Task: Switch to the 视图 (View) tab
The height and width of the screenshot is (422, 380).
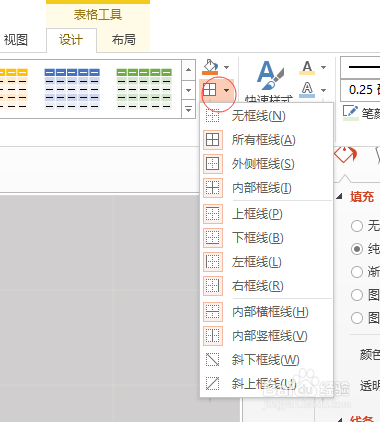Action: 16,40
